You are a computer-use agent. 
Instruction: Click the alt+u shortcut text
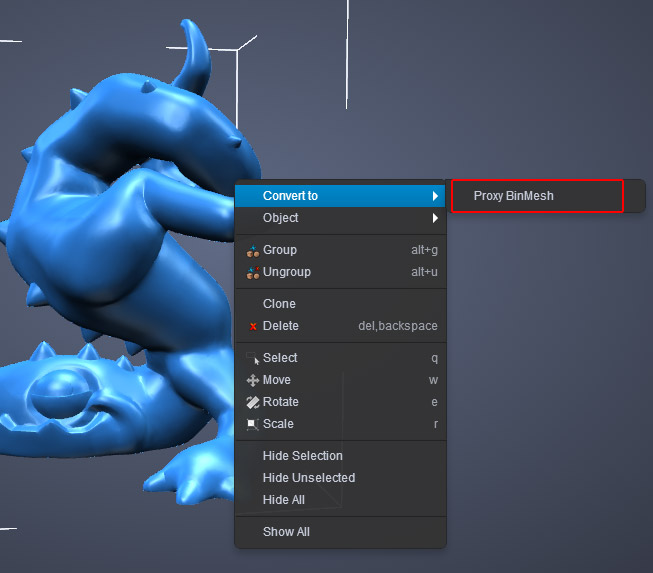tap(424, 272)
